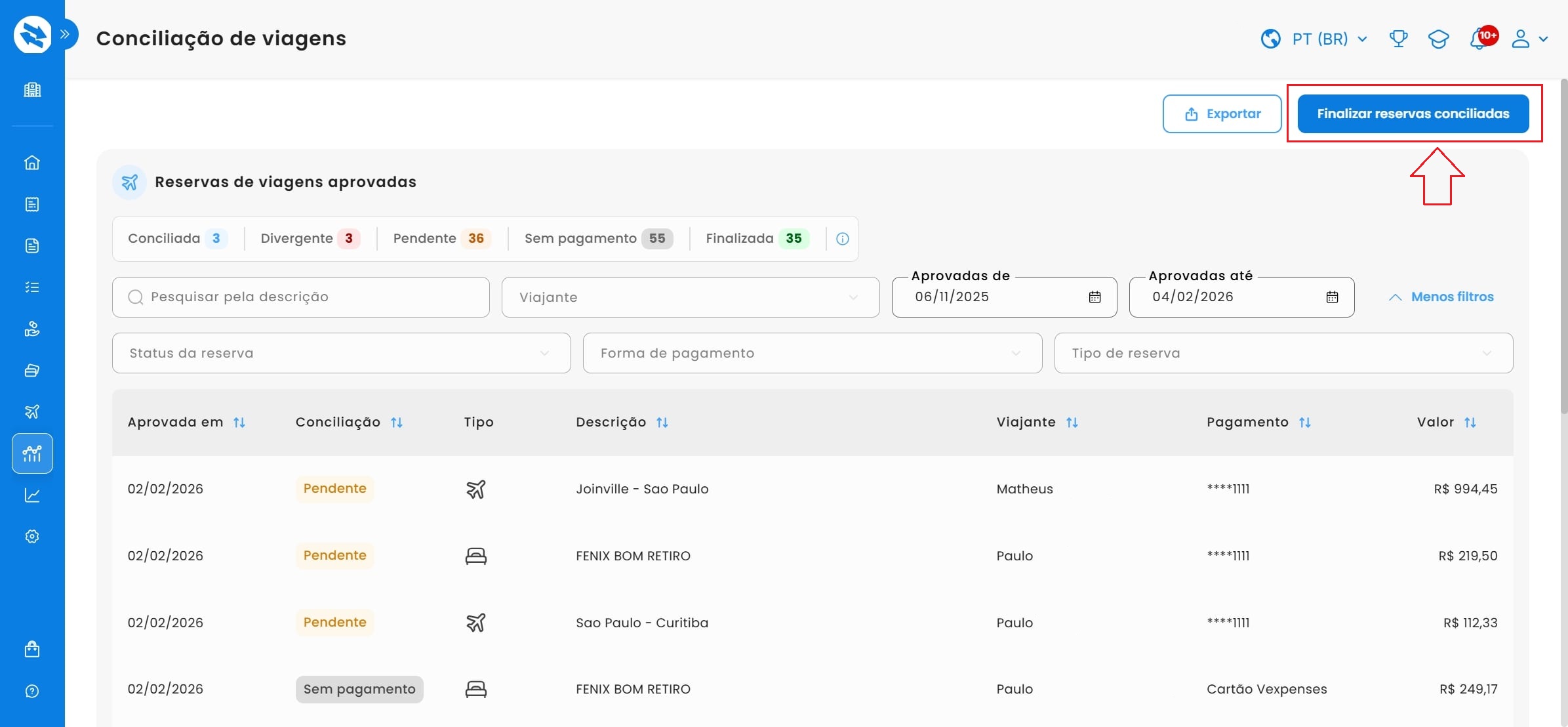Toggle sorting on the Viajante column
The image size is (1568, 727).
click(x=1072, y=423)
